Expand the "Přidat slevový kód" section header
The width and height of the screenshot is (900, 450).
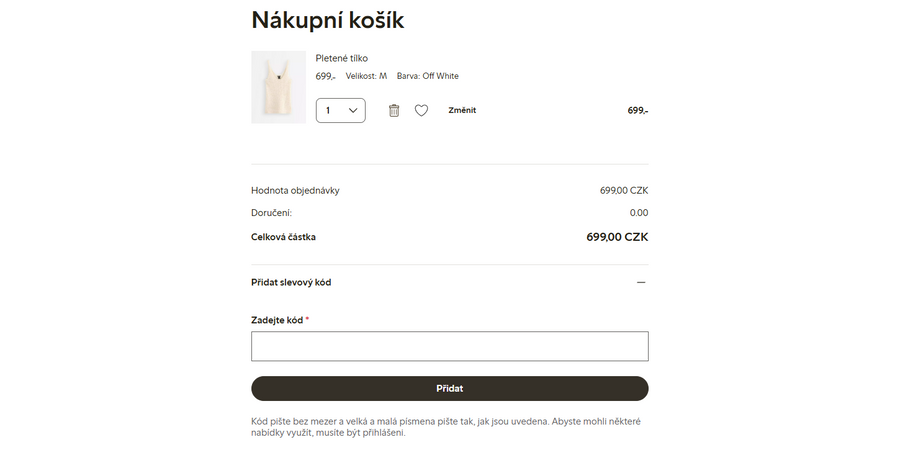(291, 282)
